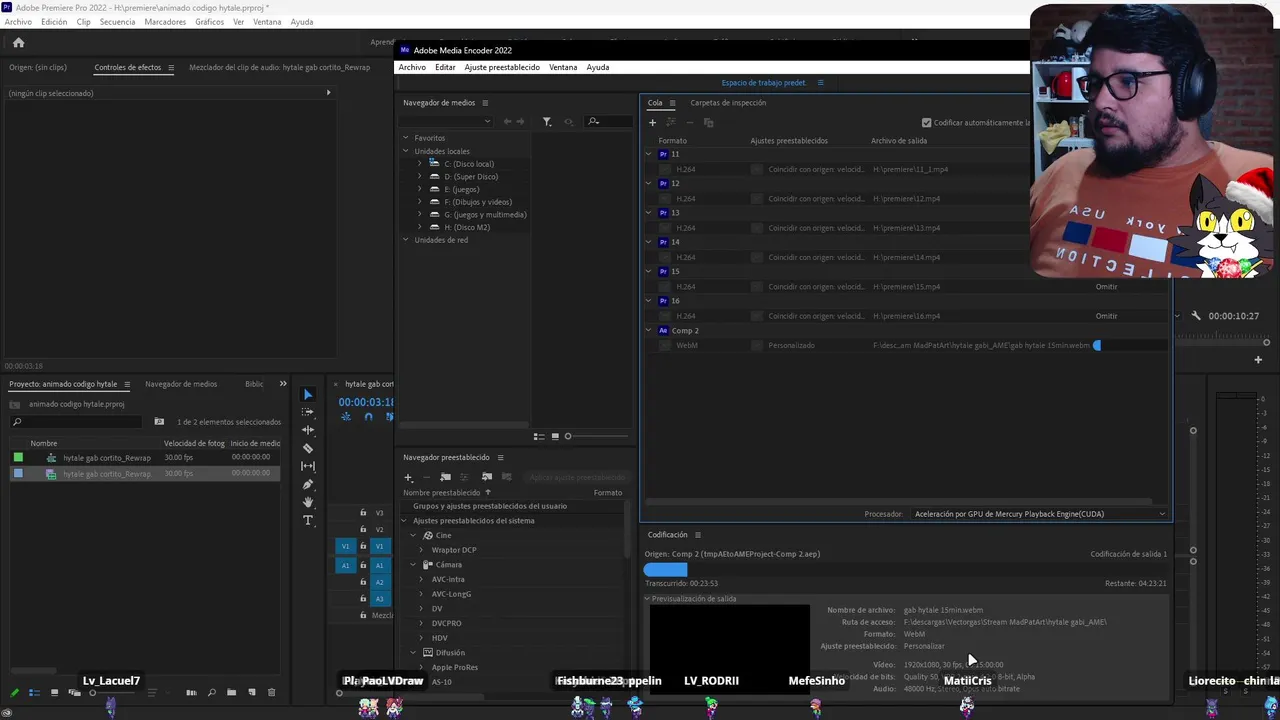Click the timeline timecode 00:00:03:18
Screen dimensions: 1280x720
pos(366,402)
